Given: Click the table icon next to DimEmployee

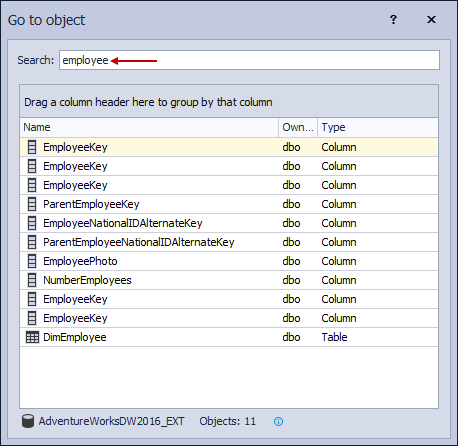Looking at the screenshot, I should (x=32, y=337).
